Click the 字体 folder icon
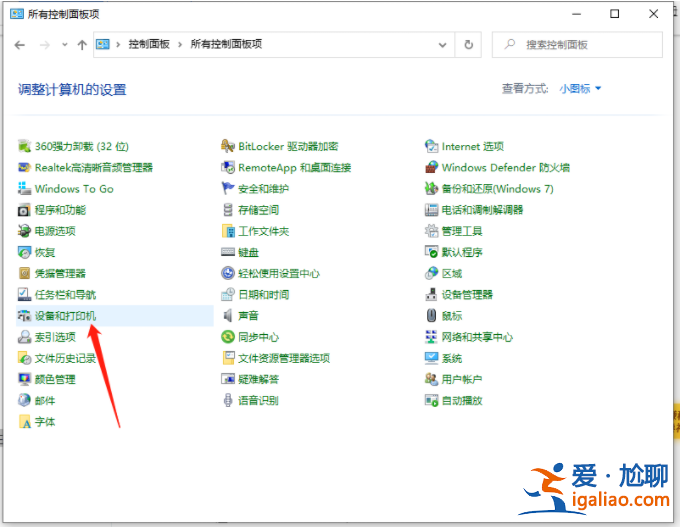This screenshot has height=527, width=682. tap(24, 422)
